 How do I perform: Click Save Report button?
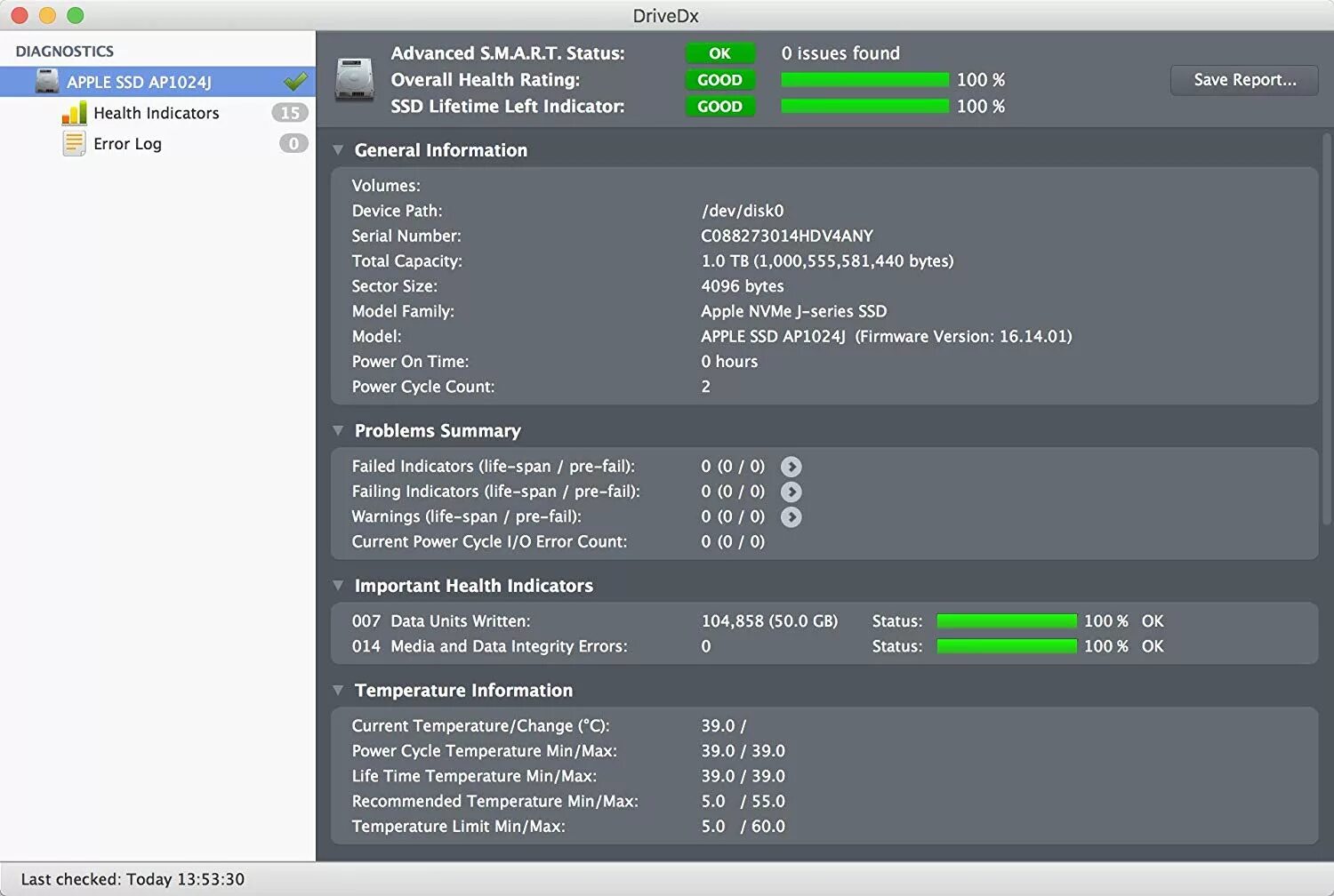click(1244, 80)
